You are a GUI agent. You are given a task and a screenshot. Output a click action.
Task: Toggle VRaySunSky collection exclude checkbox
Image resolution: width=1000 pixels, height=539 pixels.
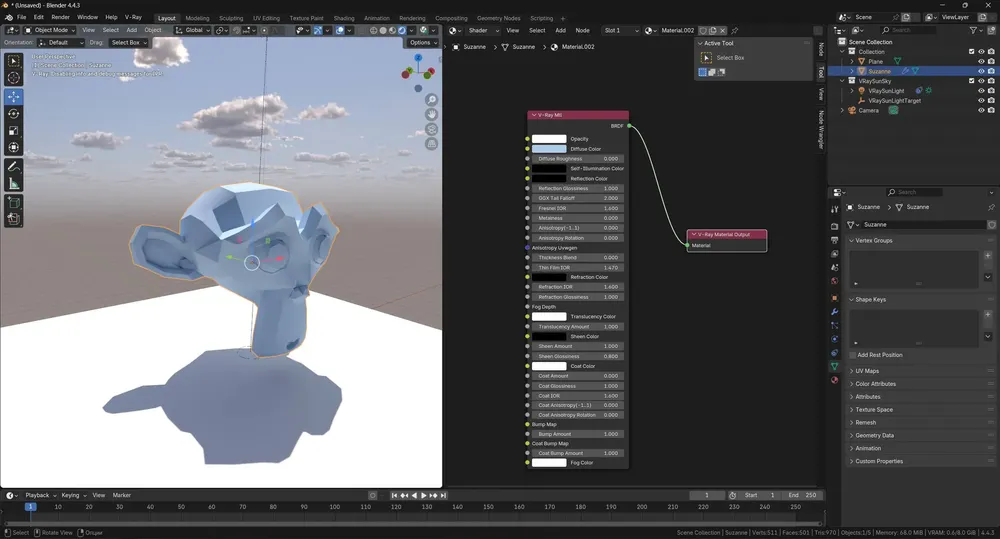[972, 81]
